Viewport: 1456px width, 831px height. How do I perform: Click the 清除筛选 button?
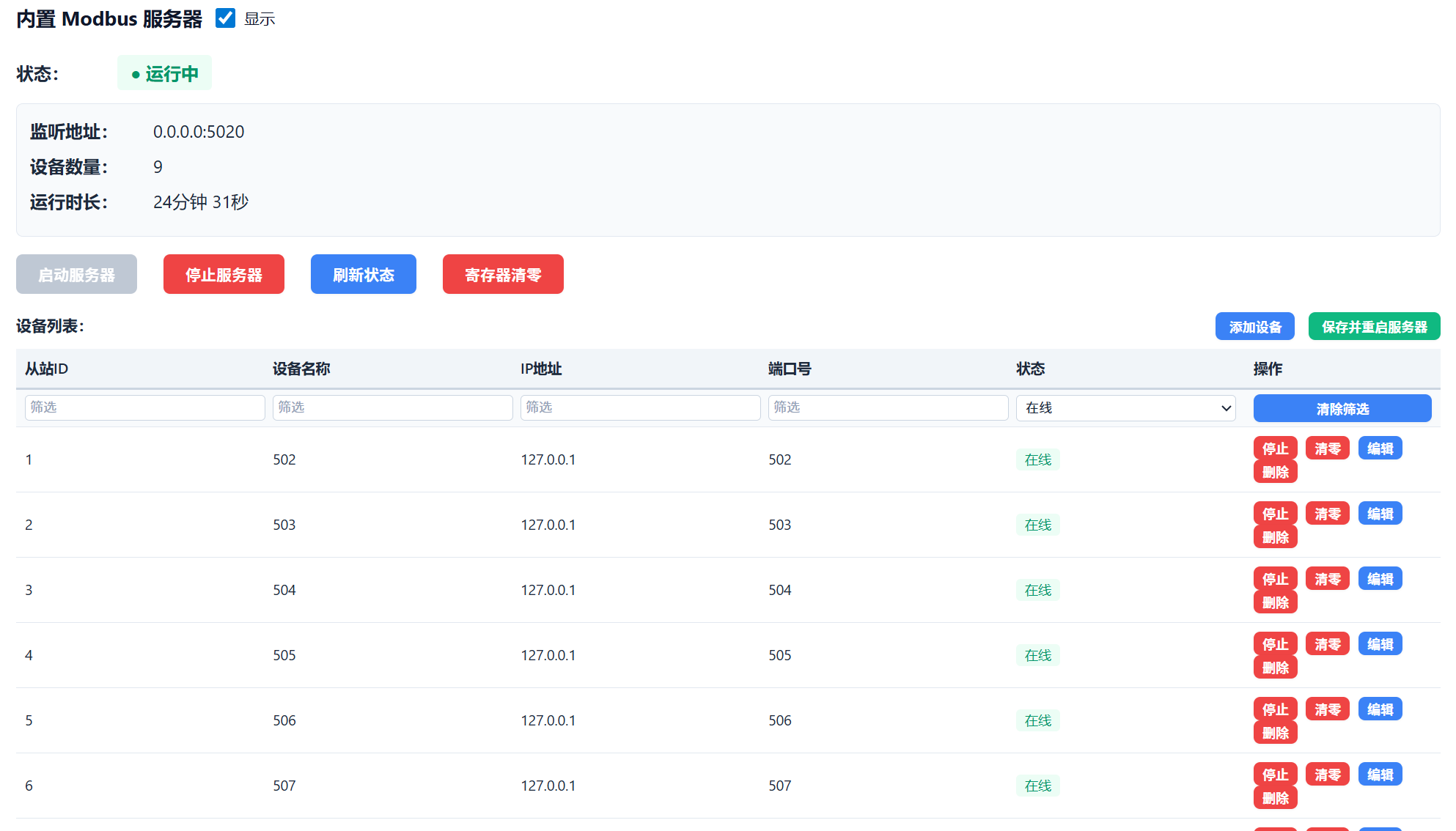tap(1342, 408)
